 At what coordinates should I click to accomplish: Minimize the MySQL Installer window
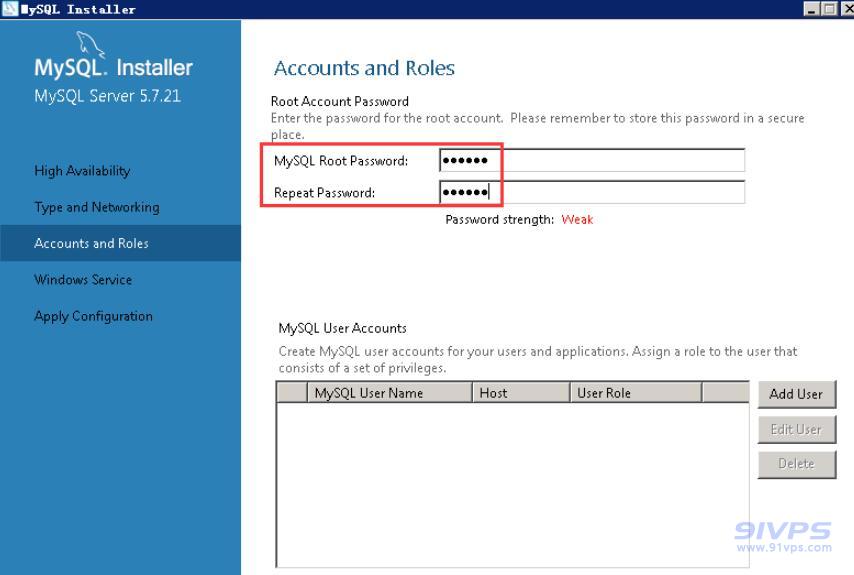[x=812, y=9]
